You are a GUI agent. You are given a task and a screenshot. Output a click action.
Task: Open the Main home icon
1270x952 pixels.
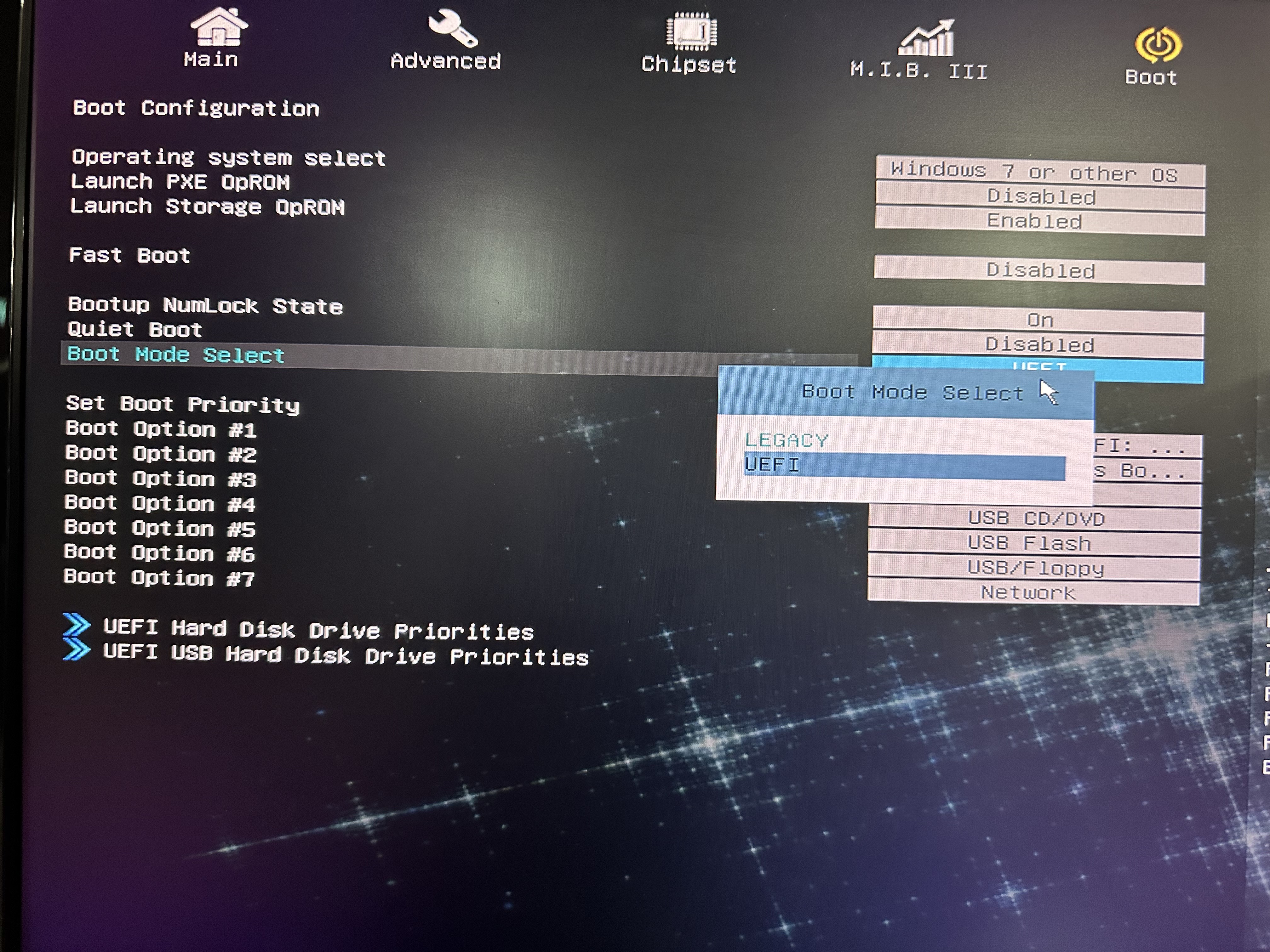(x=218, y=26)
